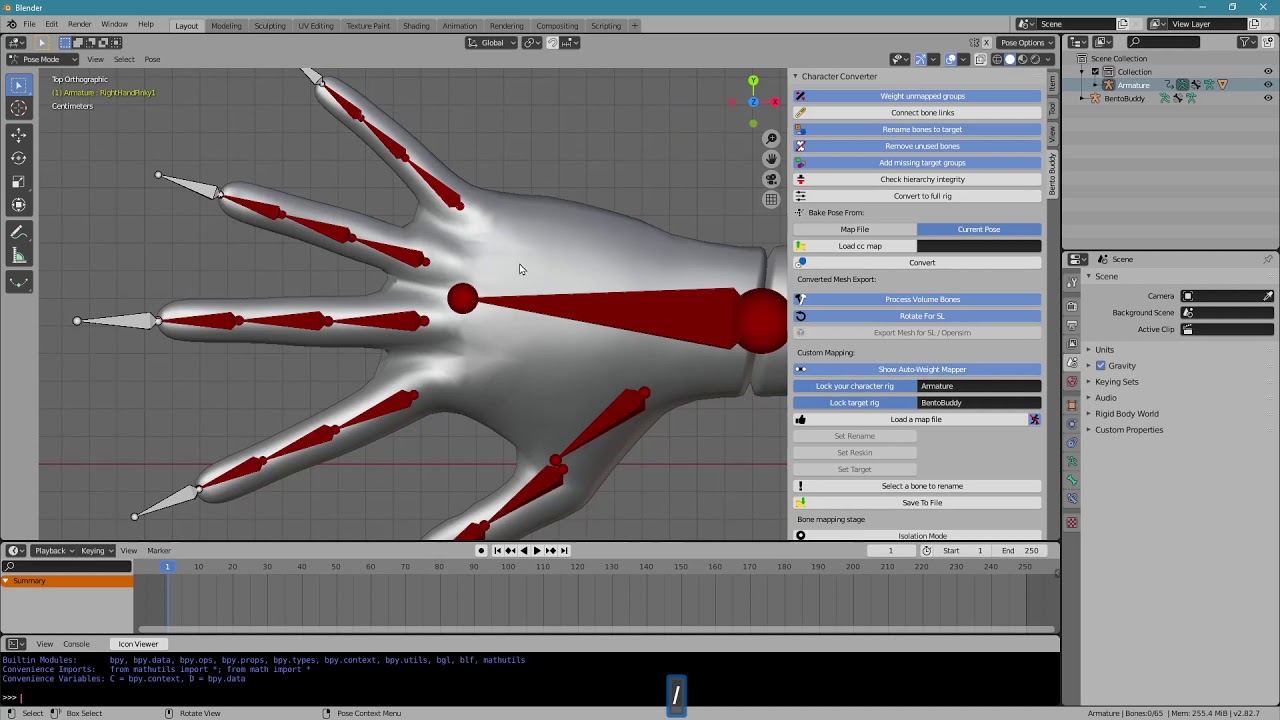Screen dimensions: 1280x720
Task: Select Map File bake option
Action: (855, 229)
